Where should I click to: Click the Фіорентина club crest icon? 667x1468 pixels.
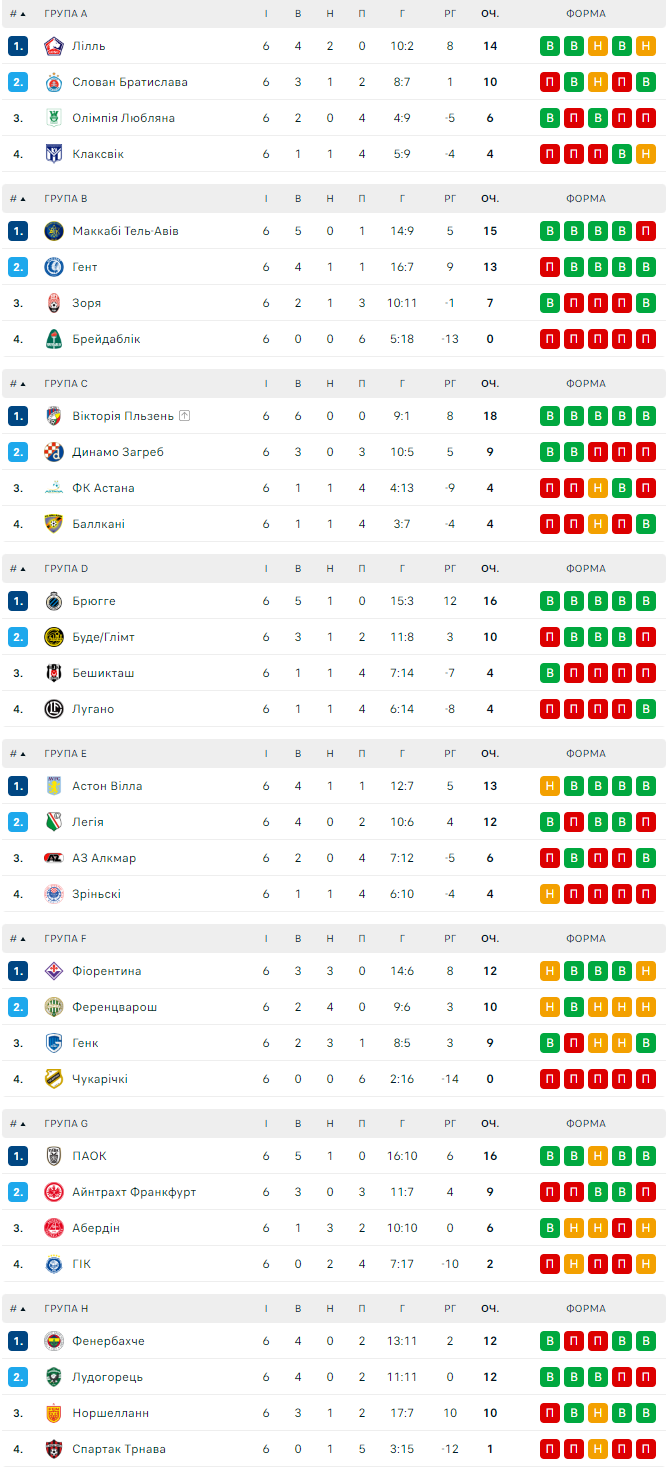point(54,971)
